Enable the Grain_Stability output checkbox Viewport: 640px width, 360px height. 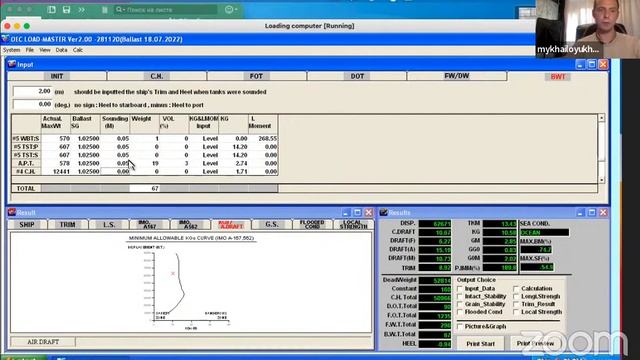(x=460, y=304)
